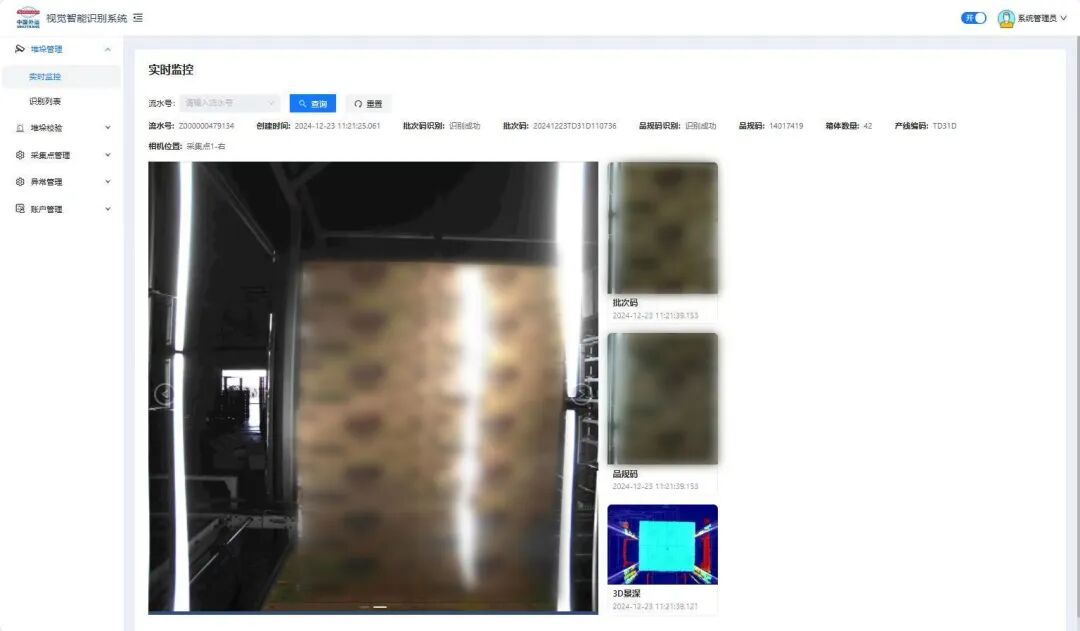1080x631 pixels.
Task: Click creation time 2024-12-23 11:21:25.061
Action: click(338, 126)
